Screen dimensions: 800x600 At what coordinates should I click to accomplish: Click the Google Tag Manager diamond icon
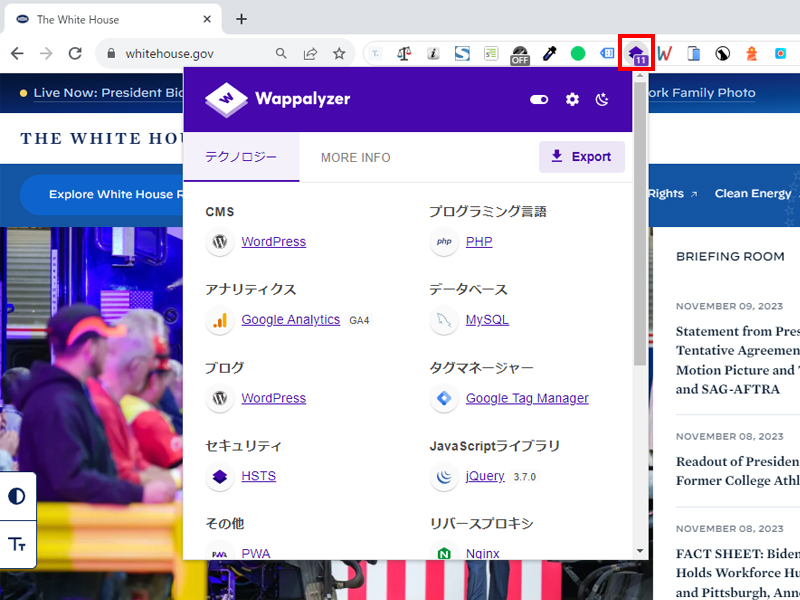point(444,398)
